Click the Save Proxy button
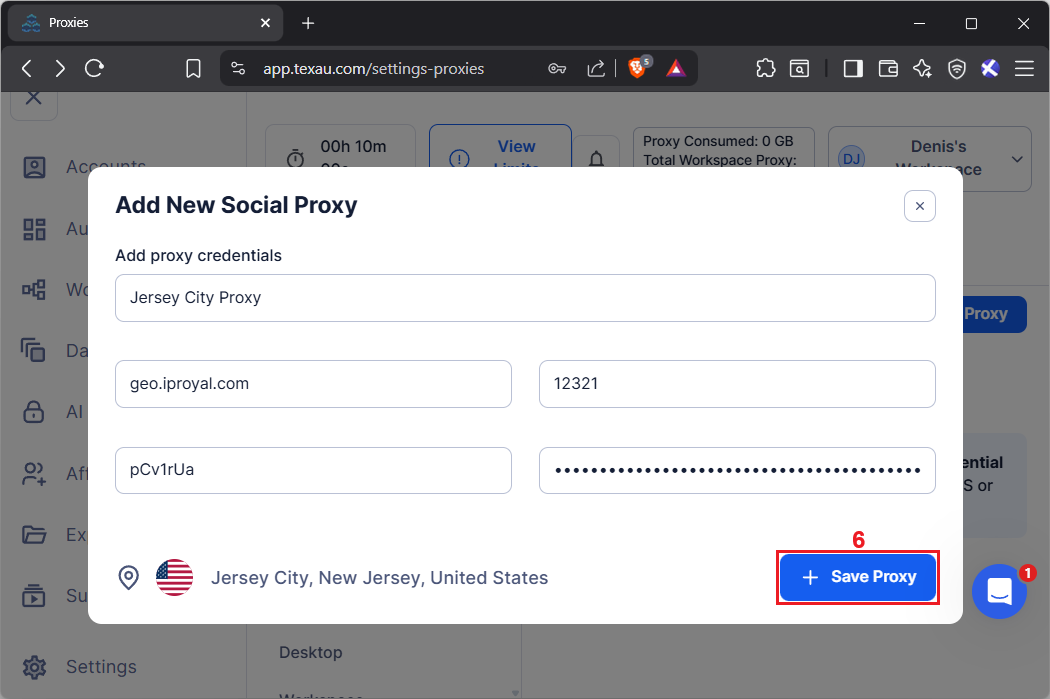The width and height of the screenshot is (1050, 699). click(858, 577)
